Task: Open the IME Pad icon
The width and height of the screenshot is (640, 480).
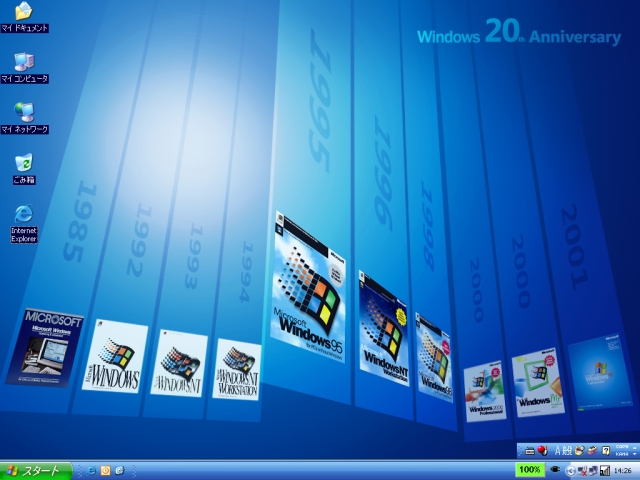Action: [580, 451]
